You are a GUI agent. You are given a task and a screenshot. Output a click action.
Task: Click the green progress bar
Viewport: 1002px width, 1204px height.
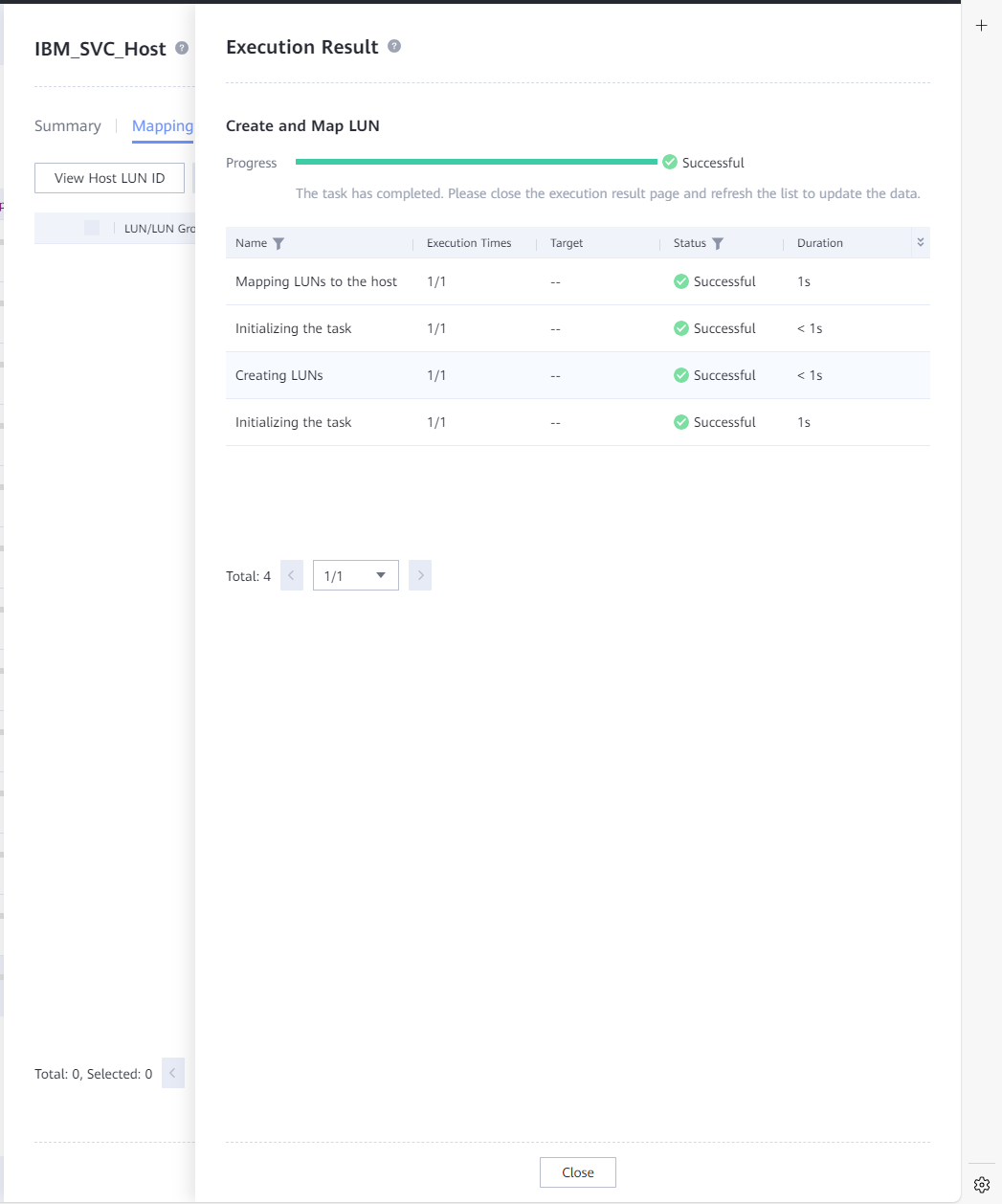point(477,163)
